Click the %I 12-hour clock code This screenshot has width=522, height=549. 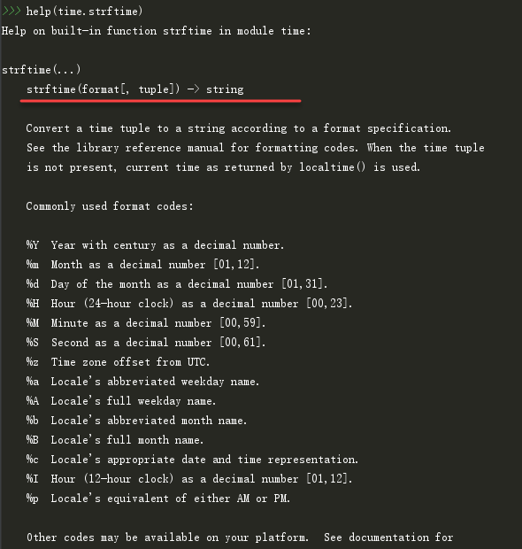33,478
